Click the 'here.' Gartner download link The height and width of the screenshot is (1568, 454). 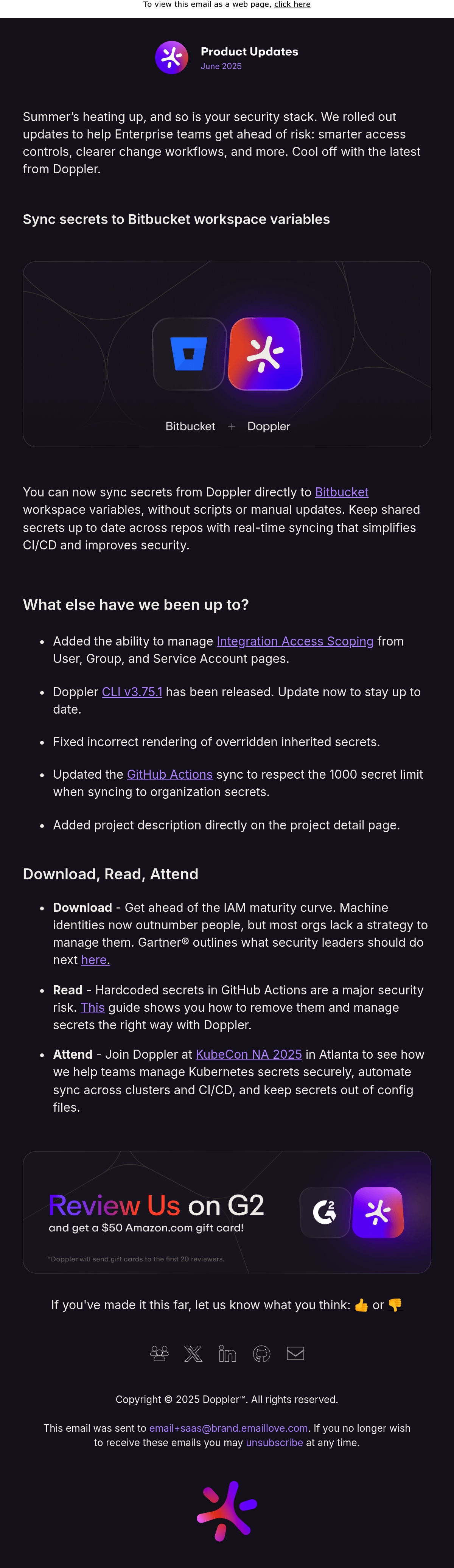pyautogui.click(x=96, y=960)
